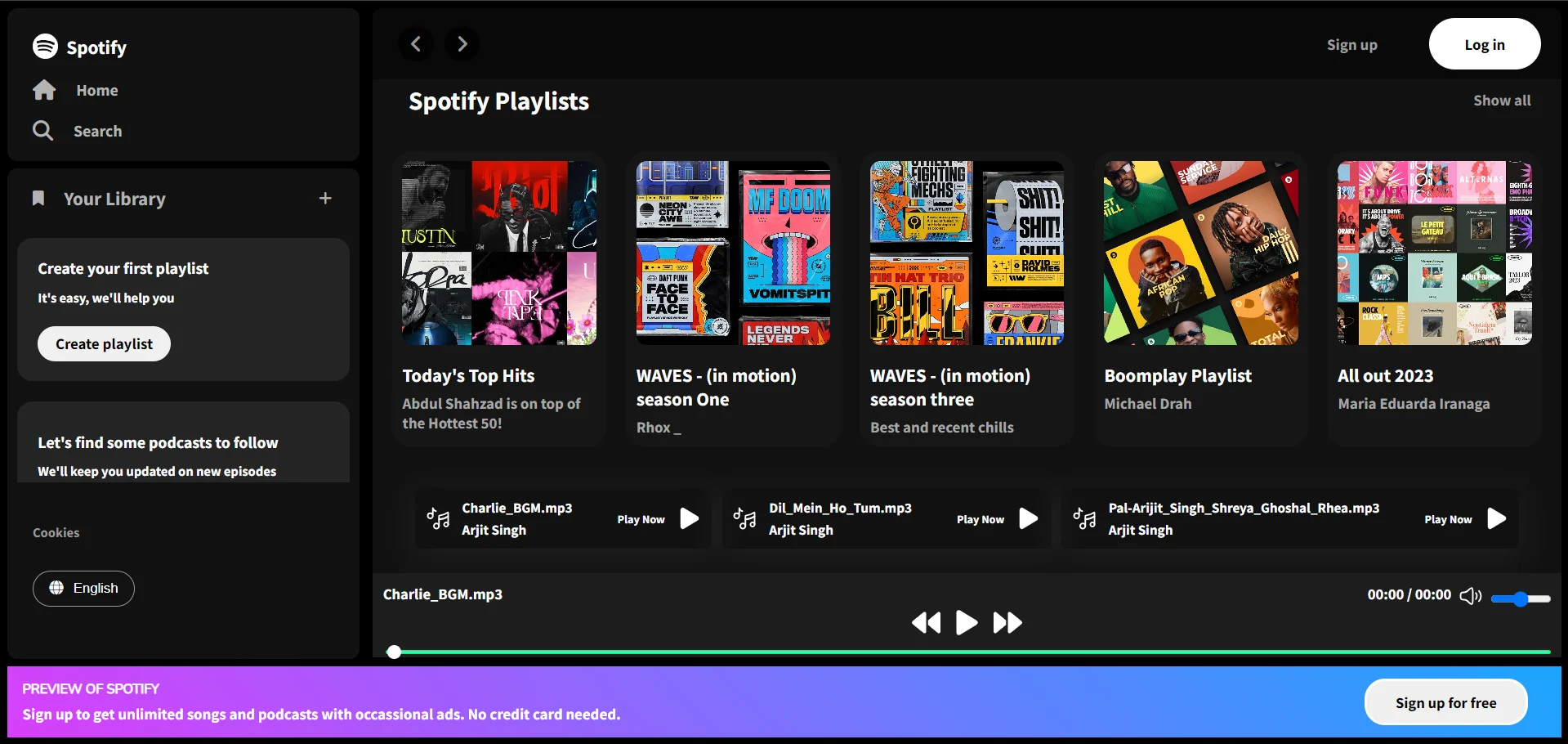This screenshot has height=744, width=1568.
Task: Click current track name Charlie_BGM.mp3 in player
Action: (442, 594)
